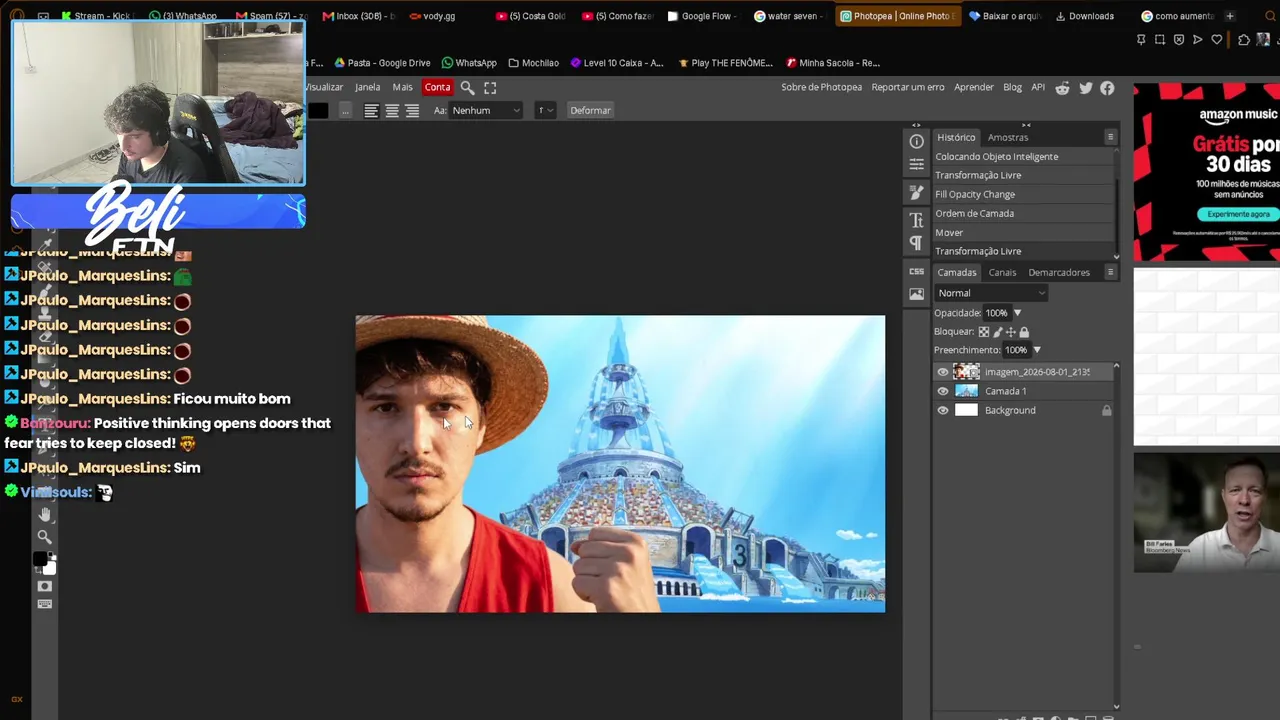Select the Fill Opacity Change history state
1280x720 pixels.
tap(1023, 194)
